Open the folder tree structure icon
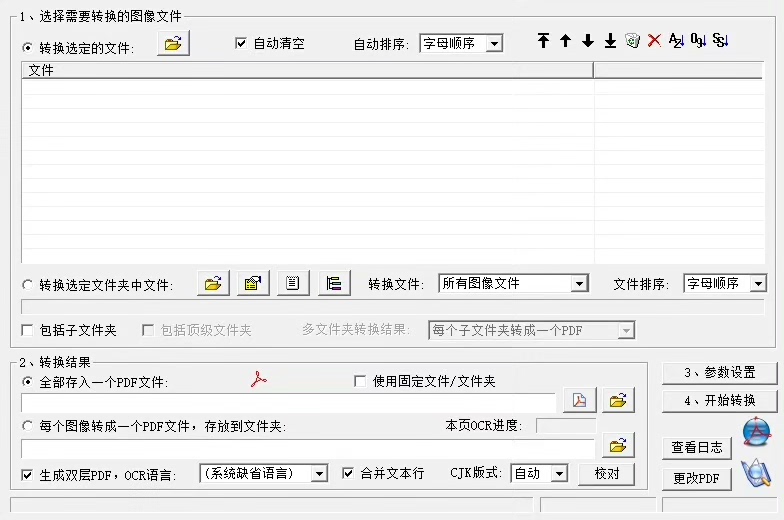This screenshot has width=784, height=520. pyautogui.click(x=334, y=284)
